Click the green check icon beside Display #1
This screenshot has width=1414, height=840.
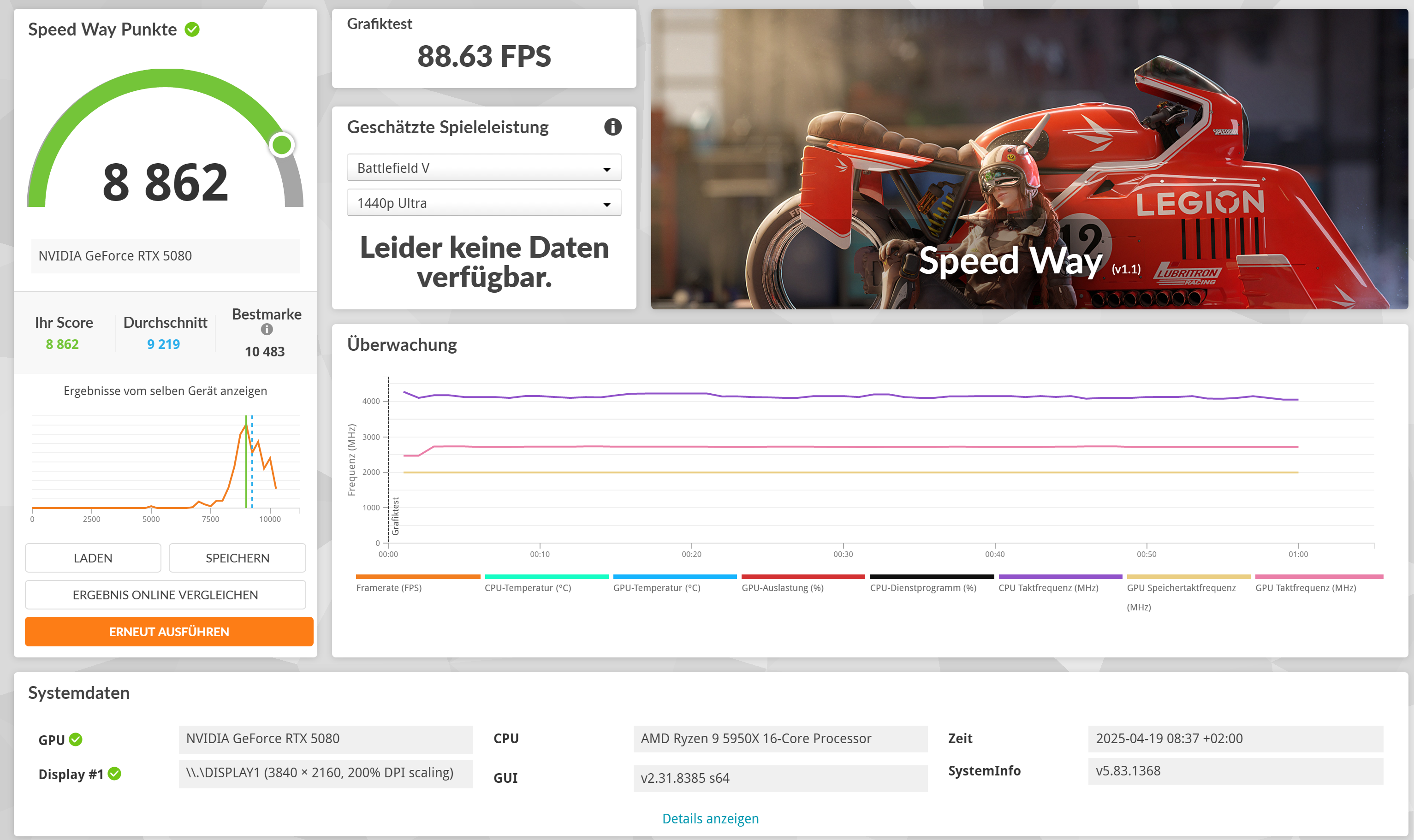pos(114,773)
